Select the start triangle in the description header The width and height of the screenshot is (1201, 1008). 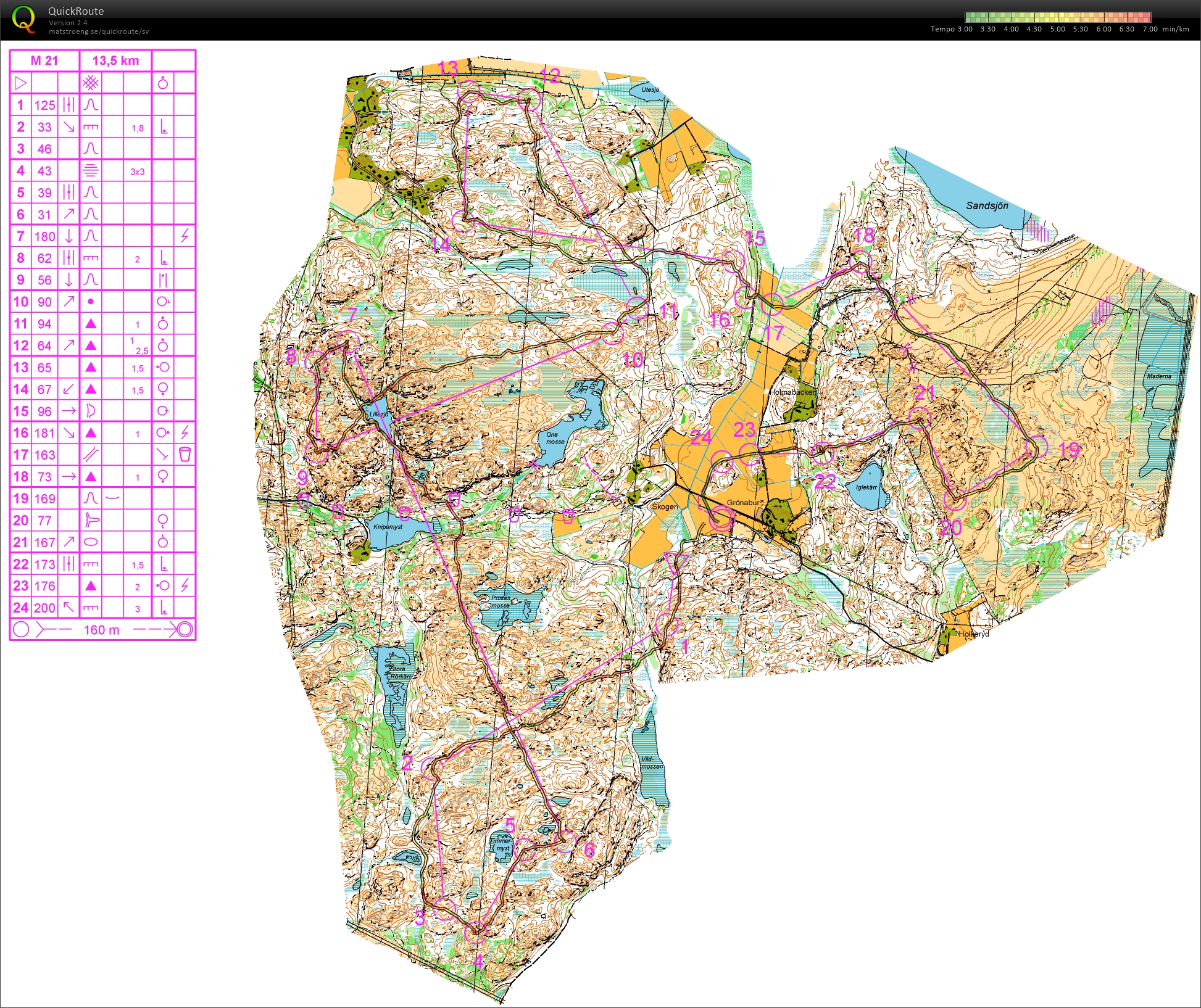coord(21,83)
